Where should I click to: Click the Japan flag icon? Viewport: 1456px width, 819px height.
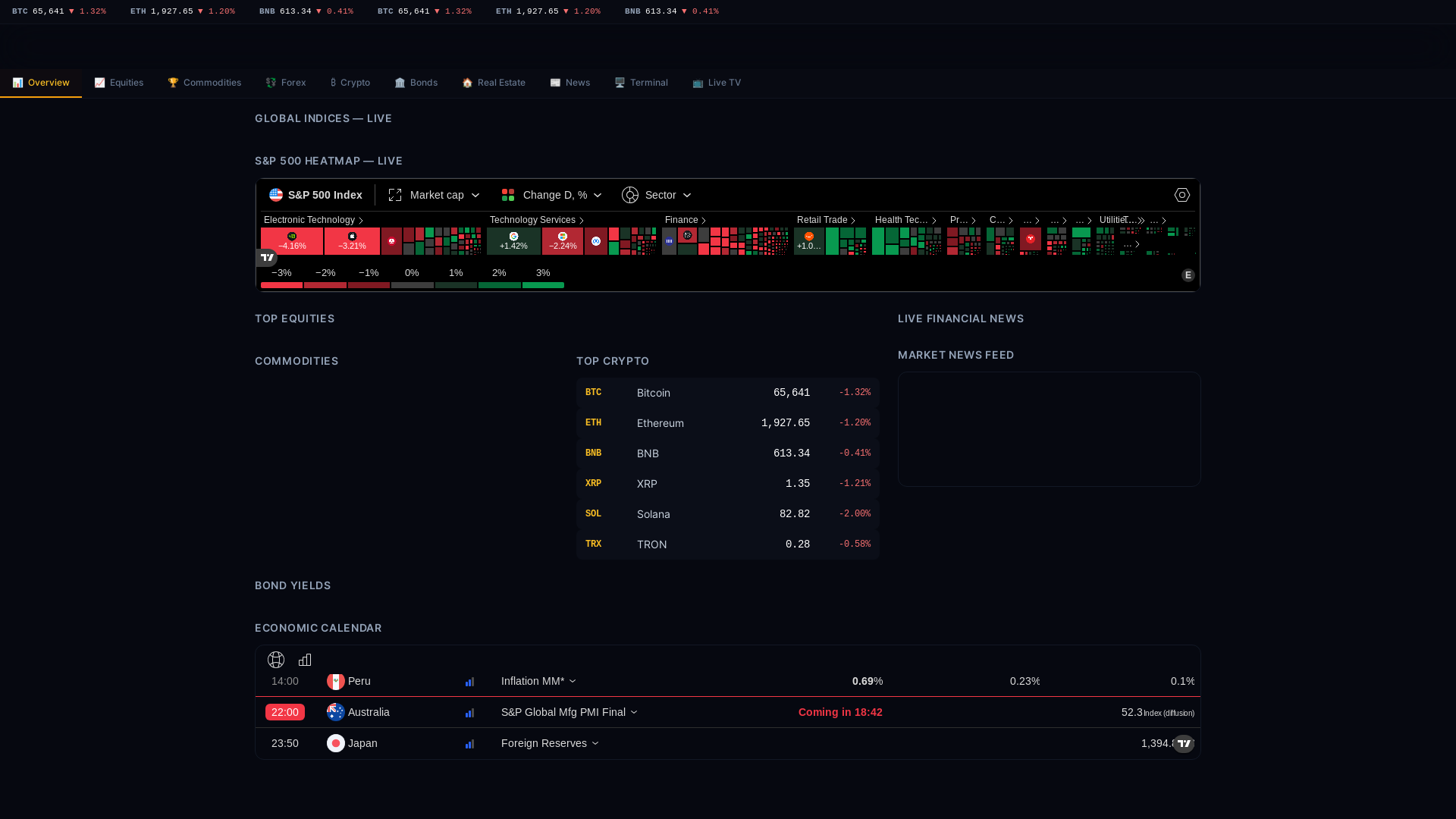click(x=336, y=743)
